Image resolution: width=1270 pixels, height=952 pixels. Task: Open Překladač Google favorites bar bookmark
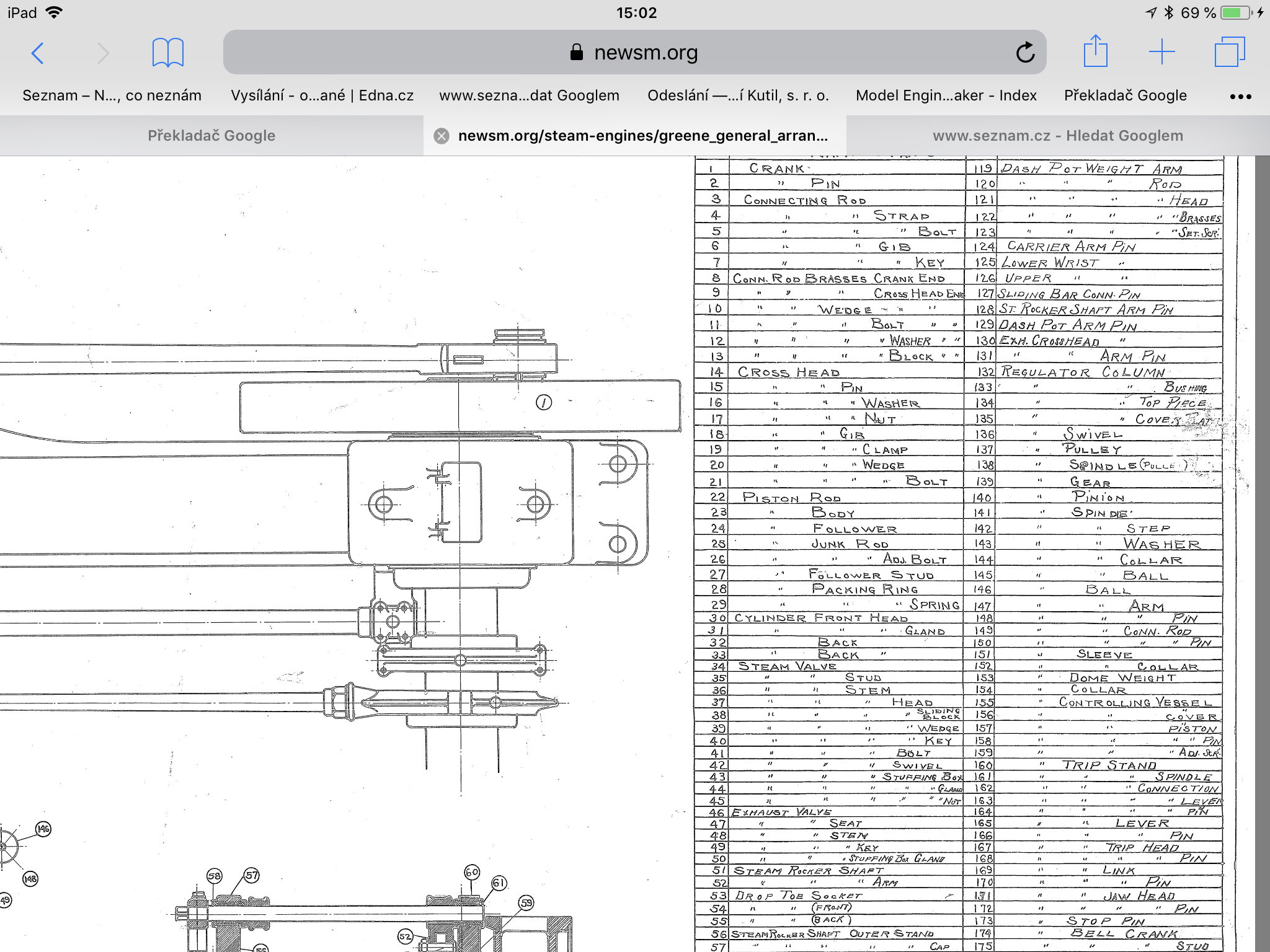[1125, 95]
